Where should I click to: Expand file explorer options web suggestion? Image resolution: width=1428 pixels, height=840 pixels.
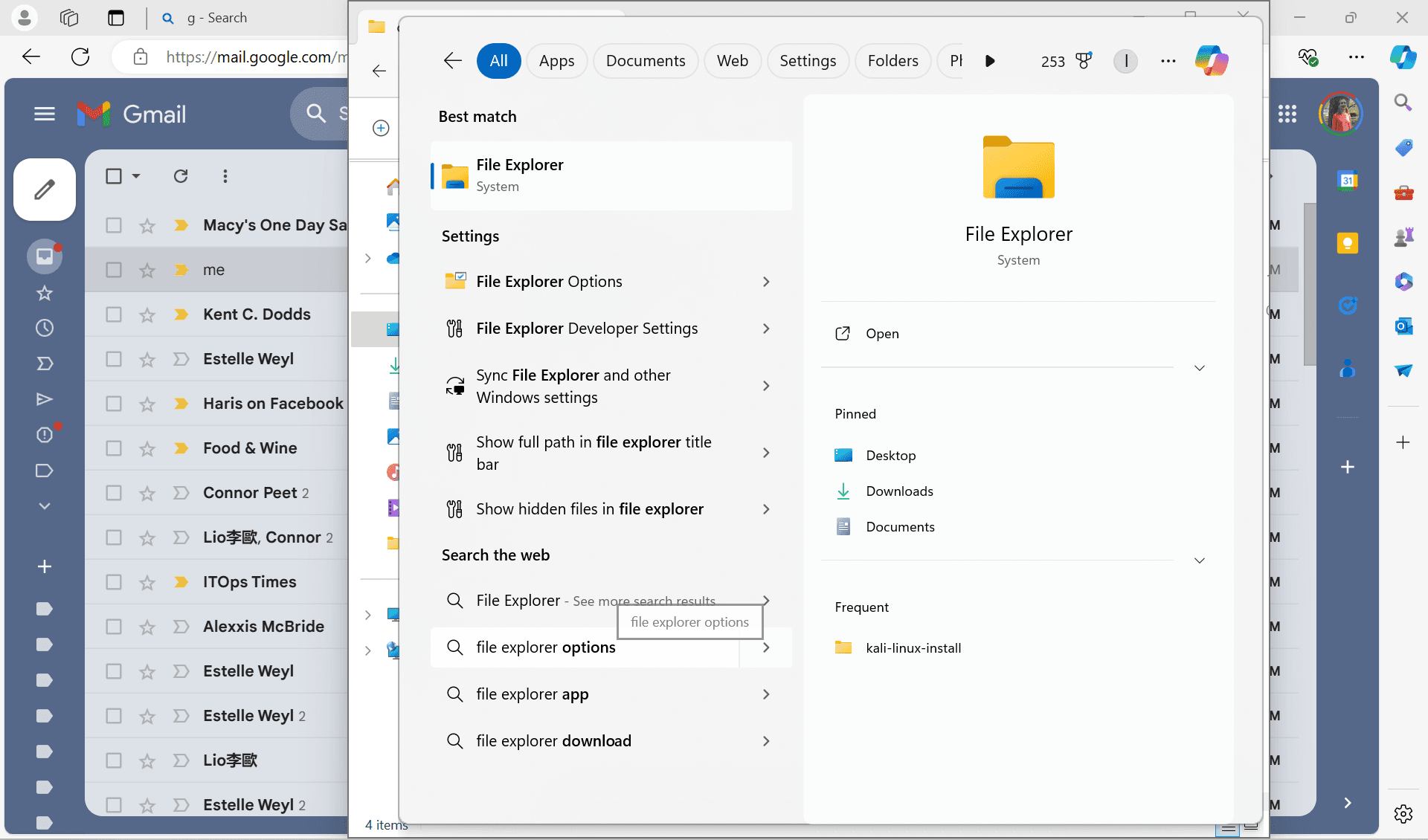766,647
